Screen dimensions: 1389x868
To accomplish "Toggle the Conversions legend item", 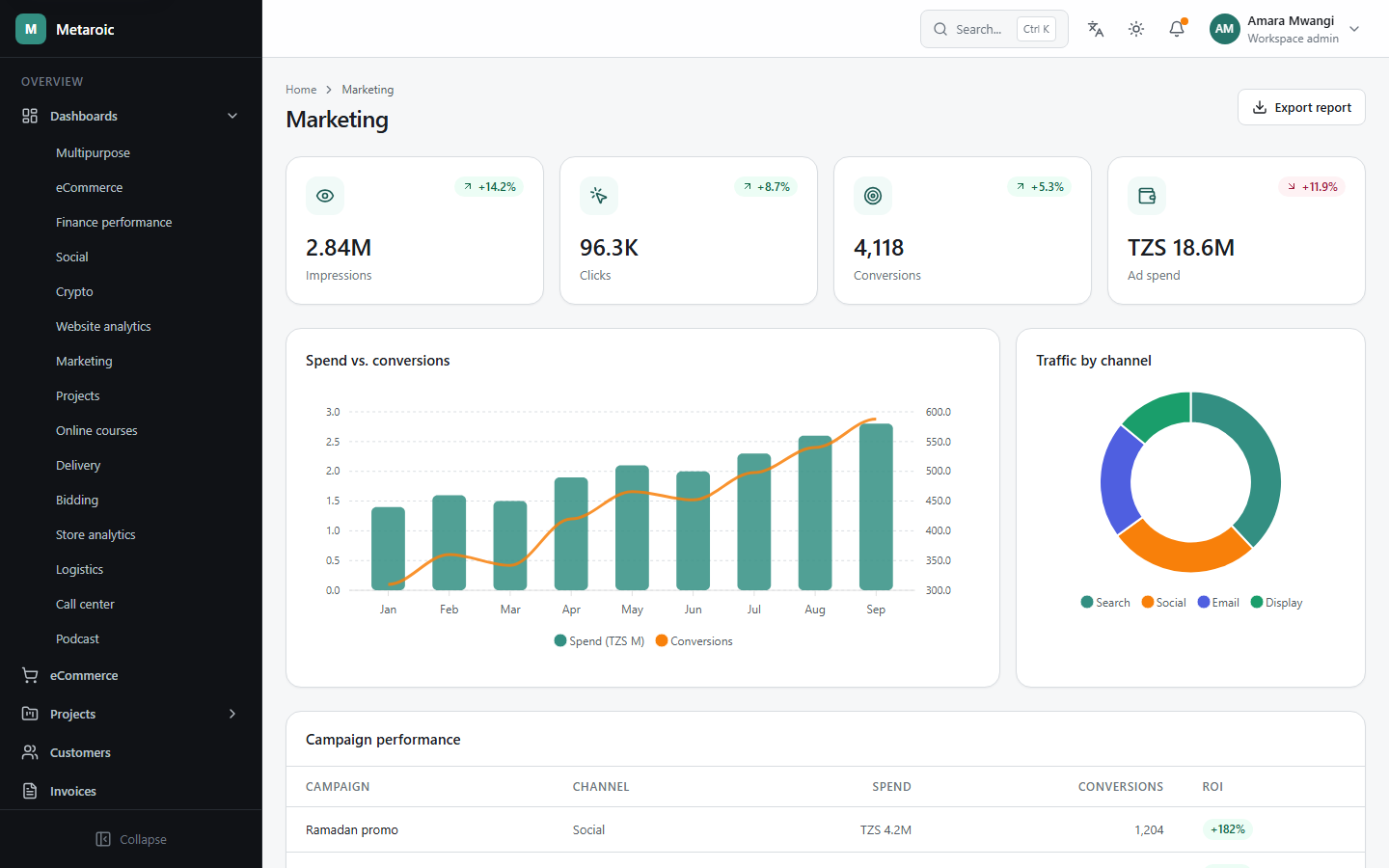I will pyautogui.click(x=694, y=641).
